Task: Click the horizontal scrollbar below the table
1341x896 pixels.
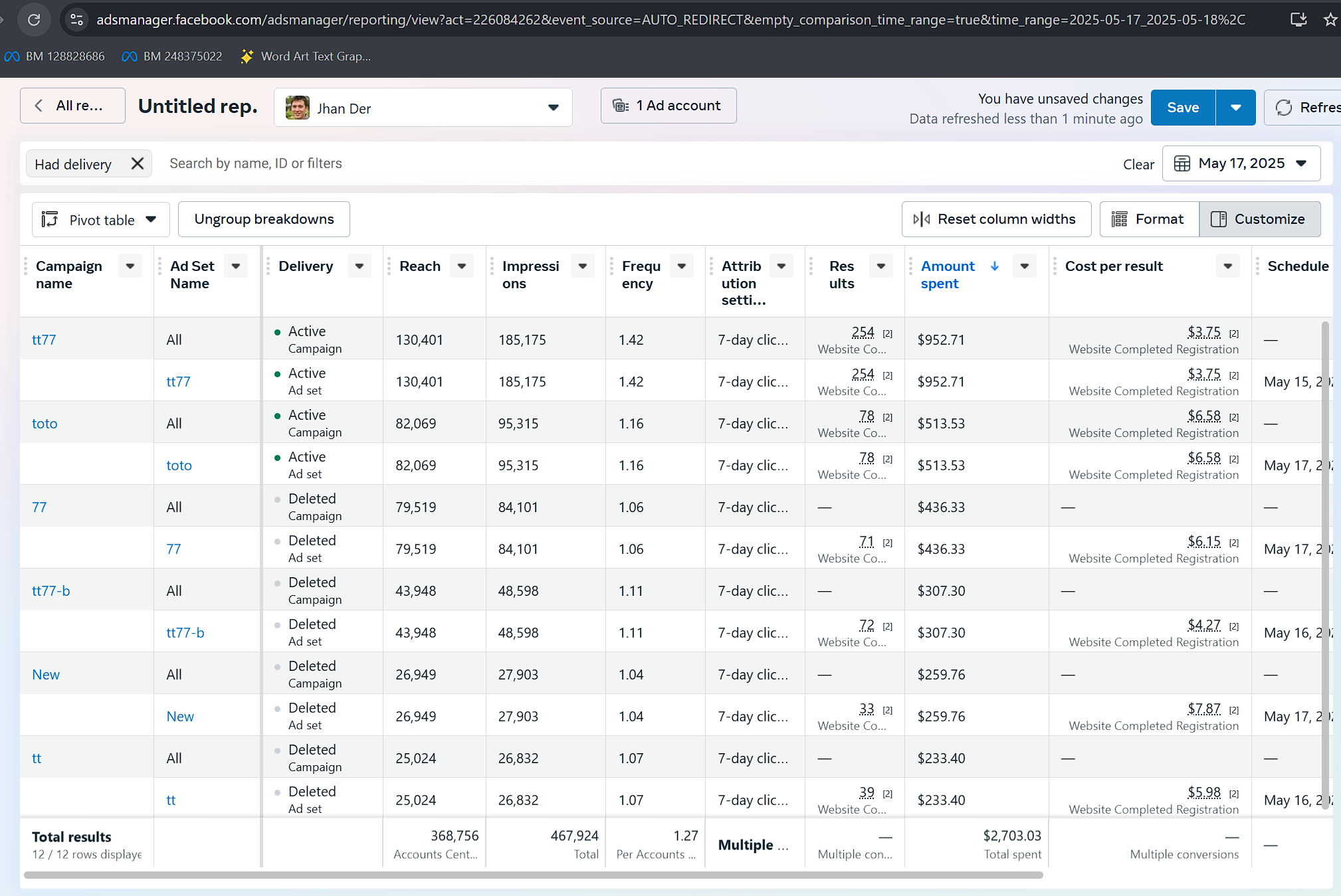Action: point(532,875)
